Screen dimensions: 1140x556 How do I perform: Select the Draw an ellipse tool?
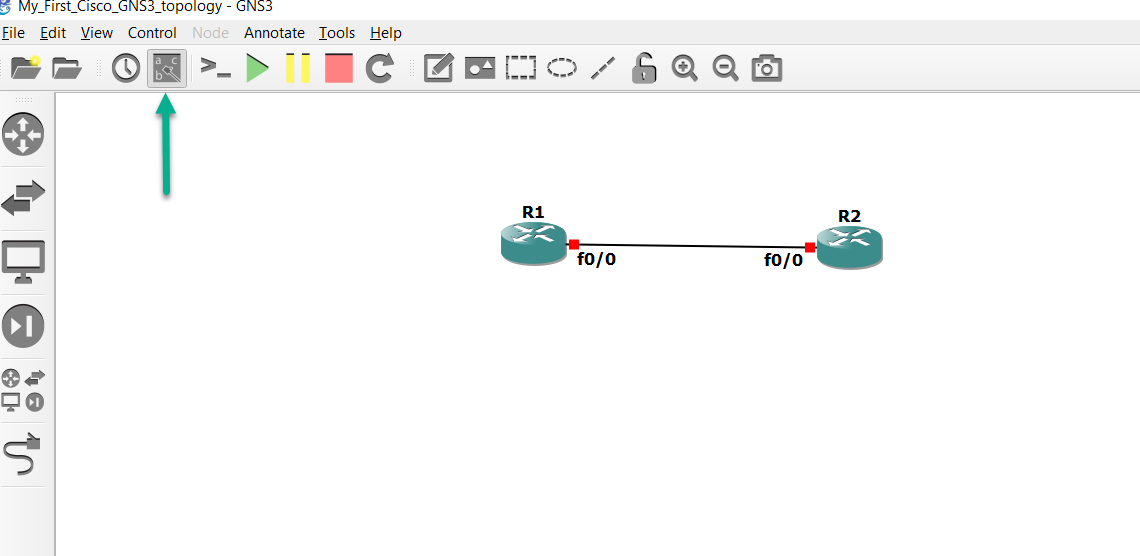coord(562,68)
